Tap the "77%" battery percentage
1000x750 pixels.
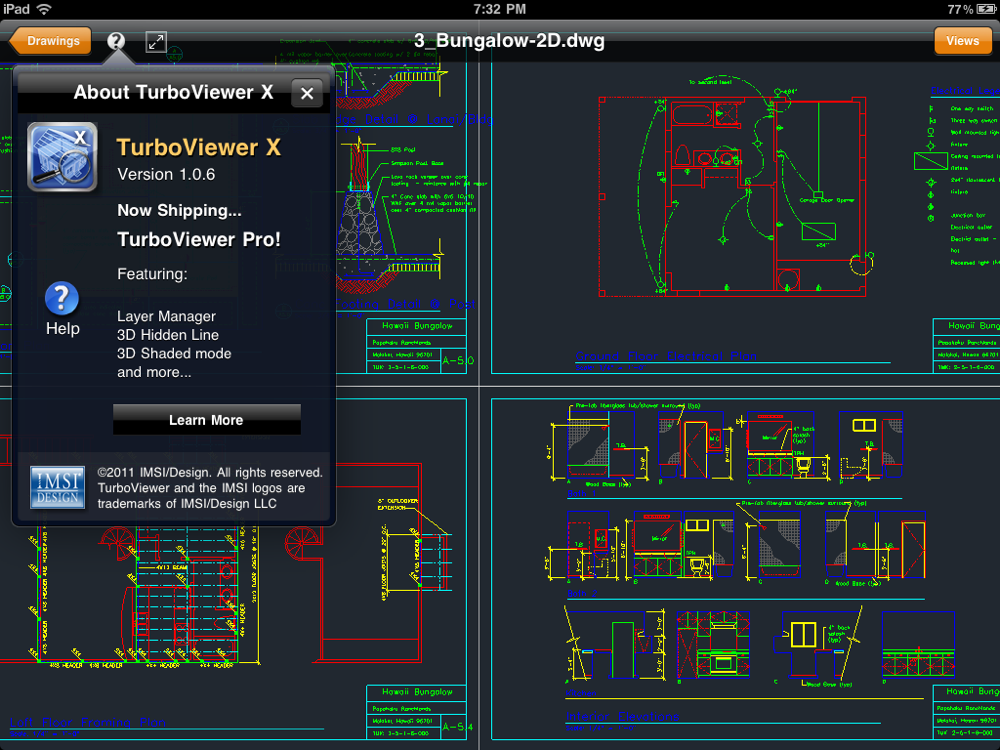pyautogui.click(x=960, y=9)
